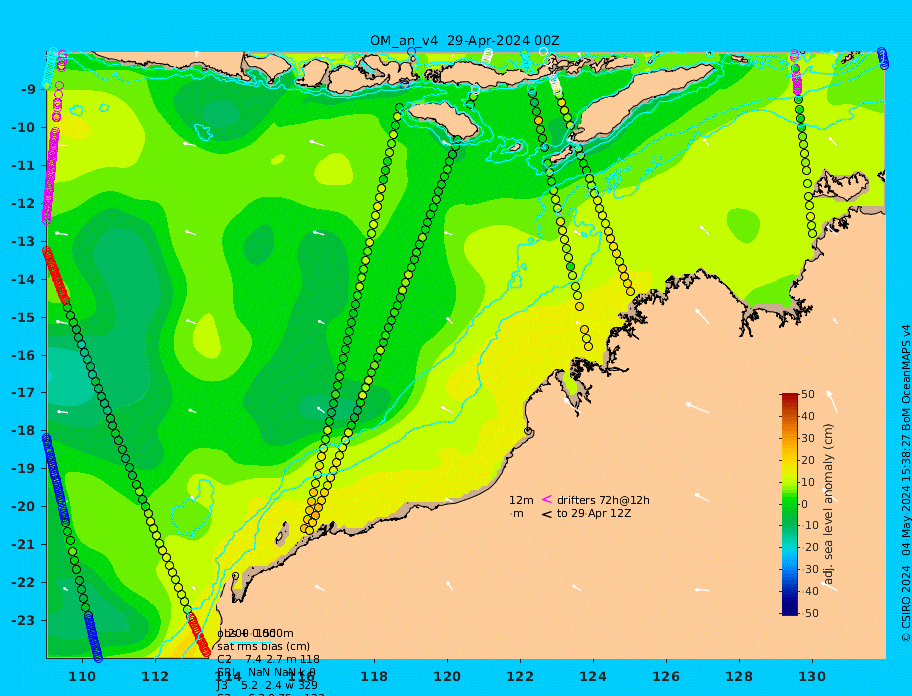Click the magenta altimeter track near 11°S

51,174
